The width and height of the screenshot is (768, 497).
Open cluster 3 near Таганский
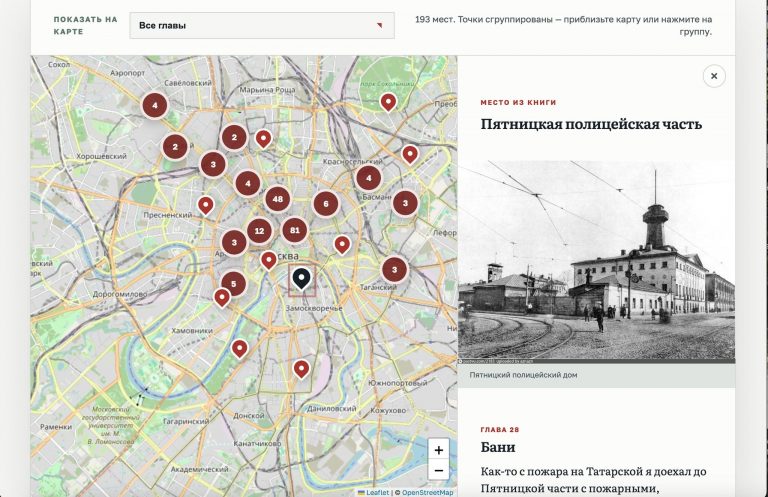point(394,269)
